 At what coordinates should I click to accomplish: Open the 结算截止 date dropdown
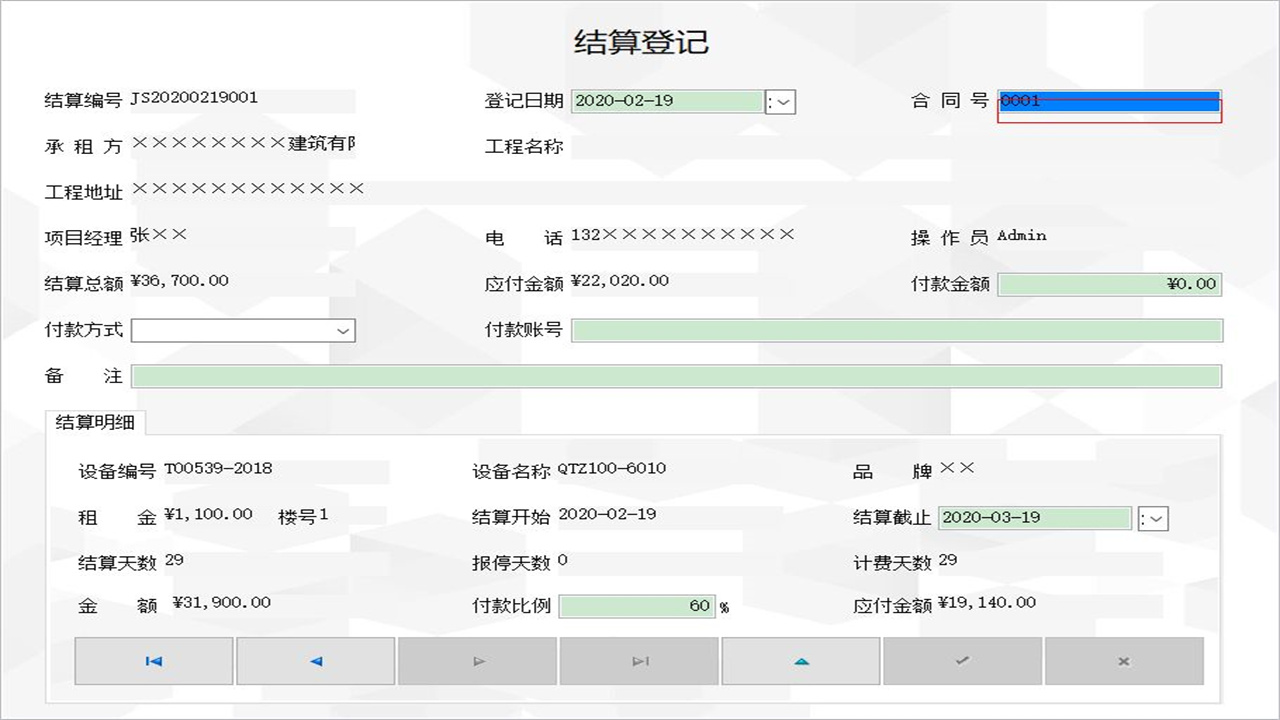(1151, 518)
